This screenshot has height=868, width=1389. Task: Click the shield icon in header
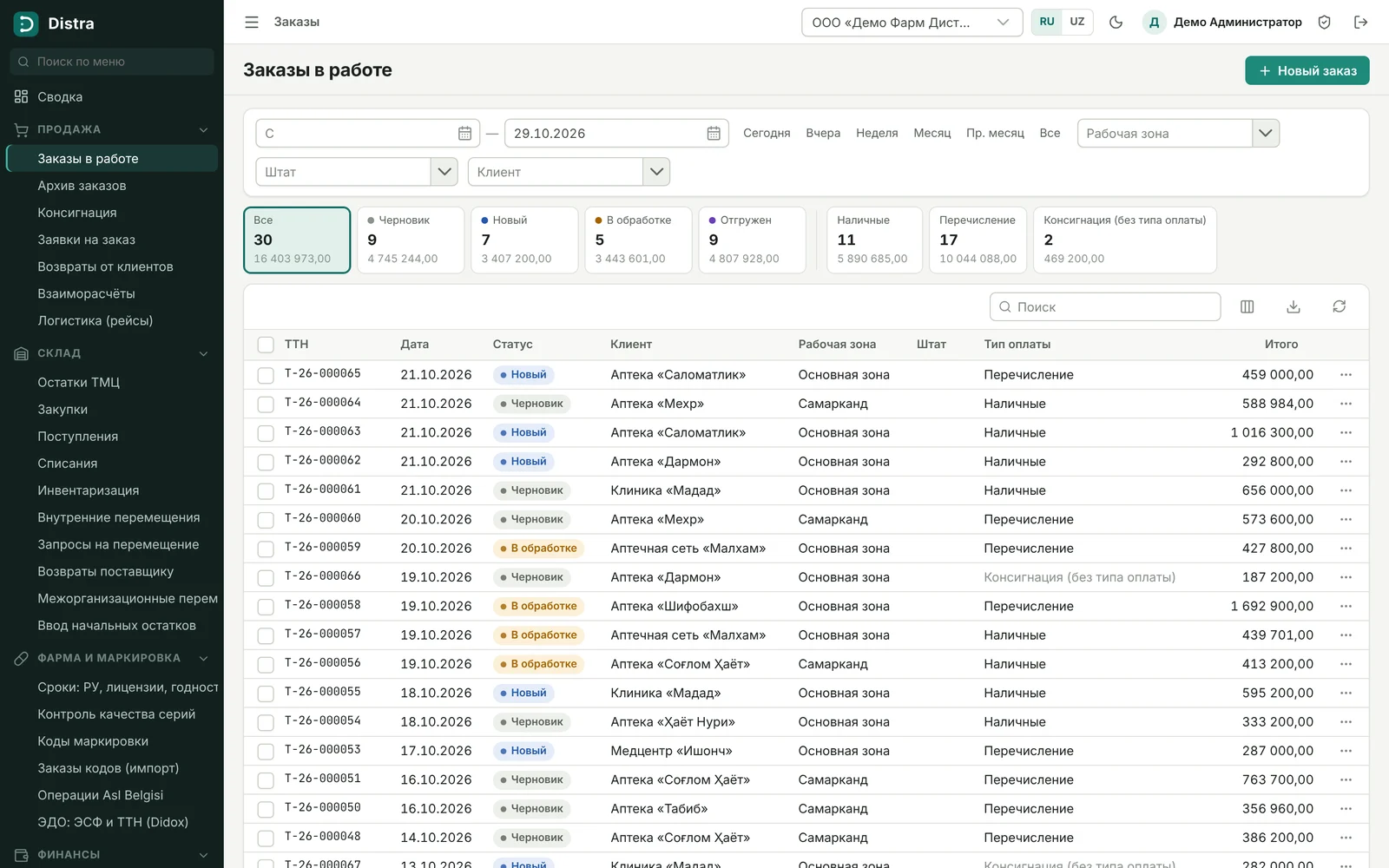(x=1324, y=23)
